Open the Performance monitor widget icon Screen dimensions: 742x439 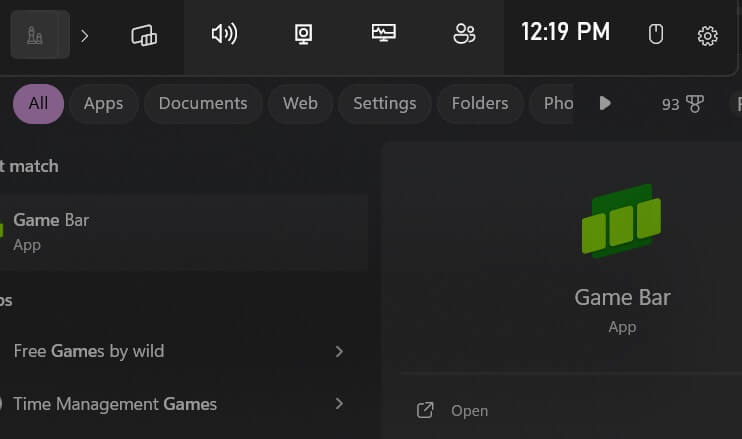[x=384, y=33]
